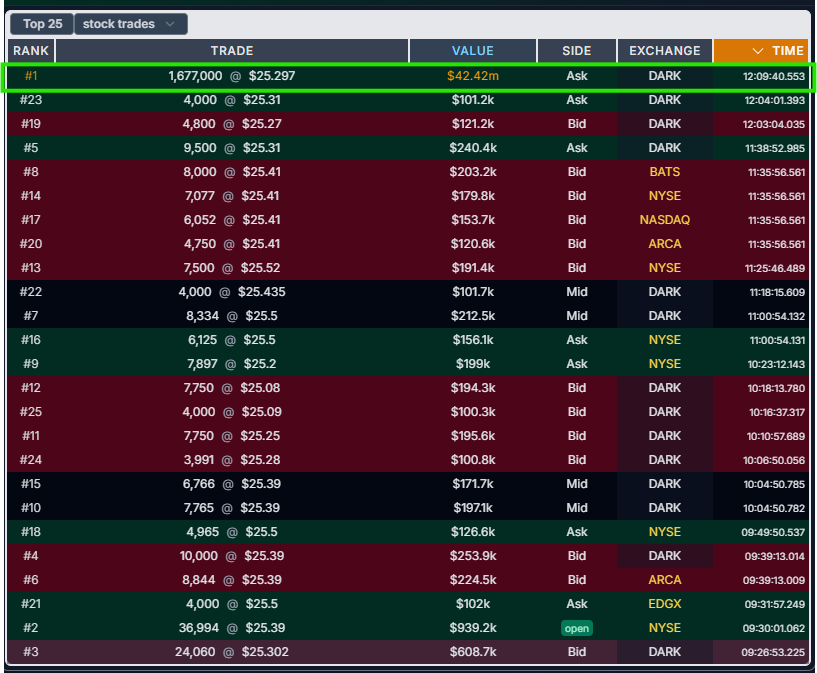Click value $608.7k
Image resolution: width=817 pixels, height=673 pixels.
click(x=473, y=652)
